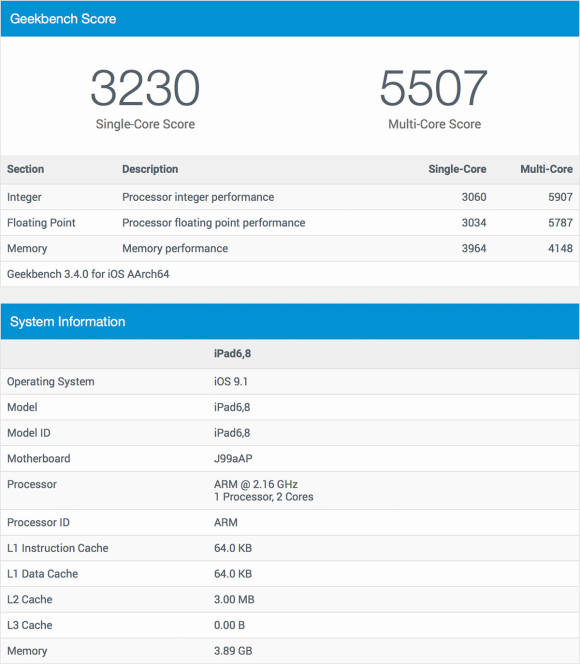Click the Single-Core Score value 3230
This screenshot has height=664, width=580.
(x=145, y=88)
